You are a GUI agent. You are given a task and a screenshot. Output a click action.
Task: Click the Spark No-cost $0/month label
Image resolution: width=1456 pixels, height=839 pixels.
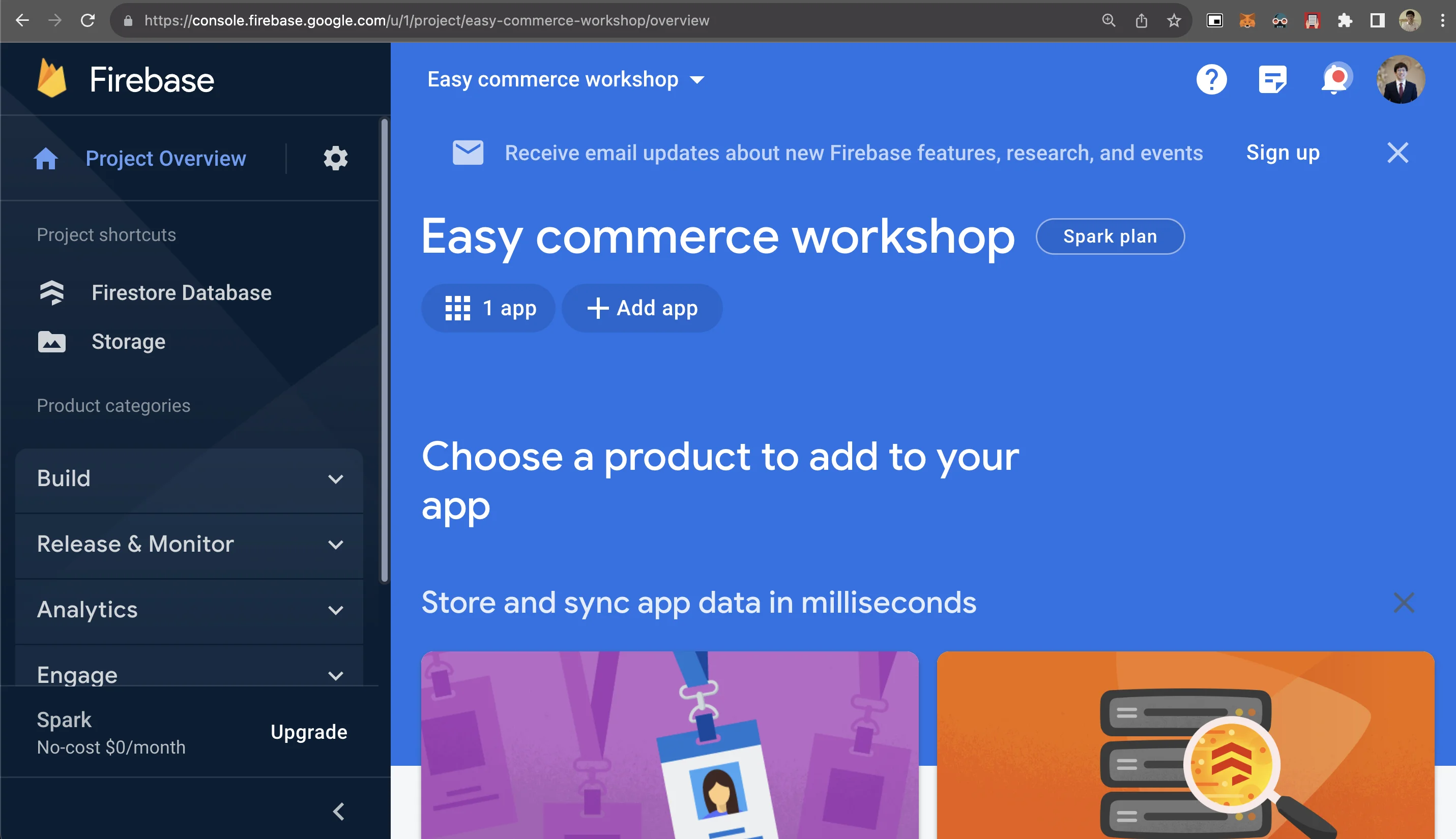coord(111,733)
